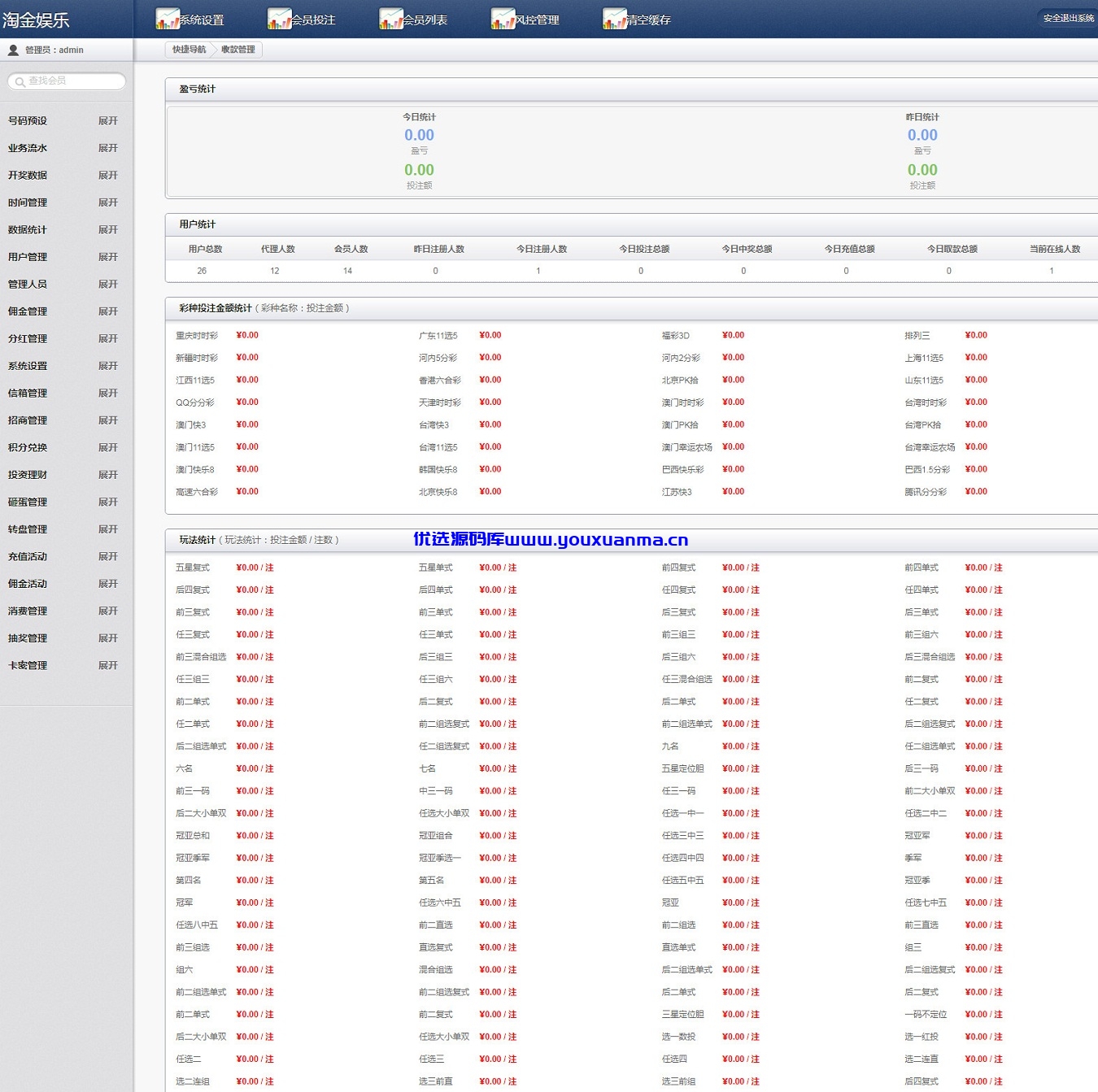Open 分红管理 in the sidebar

28,339
